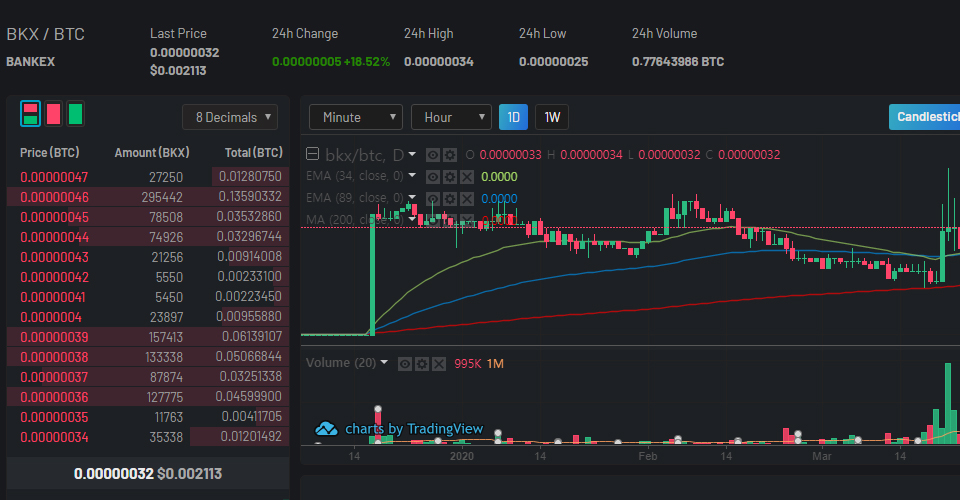Collapse the chart legend with minus box
This screenshot has height=500, width=960.
pyautogui.click(x=312, y=154)
